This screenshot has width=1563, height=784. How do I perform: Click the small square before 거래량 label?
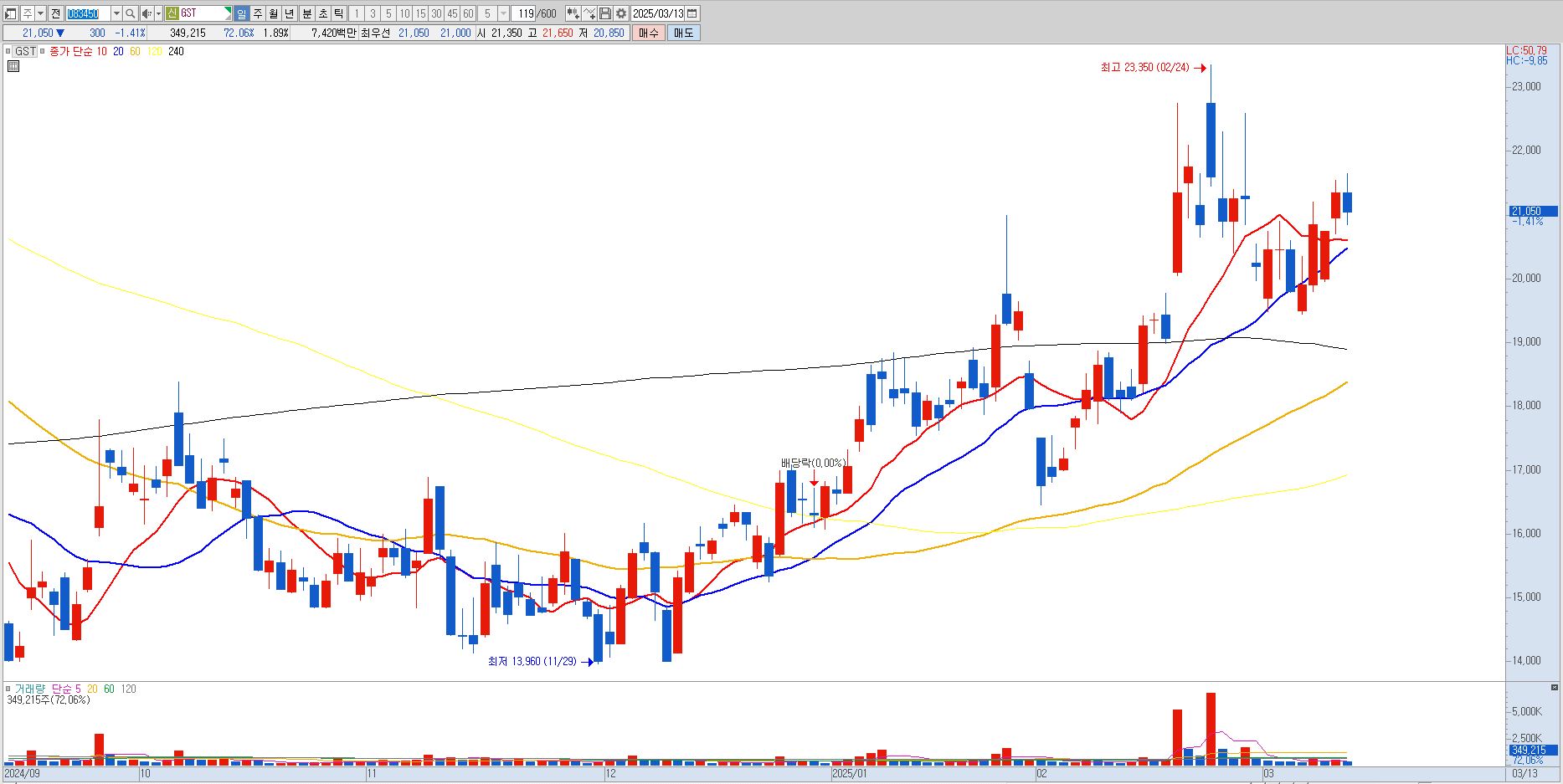point(8,689)
